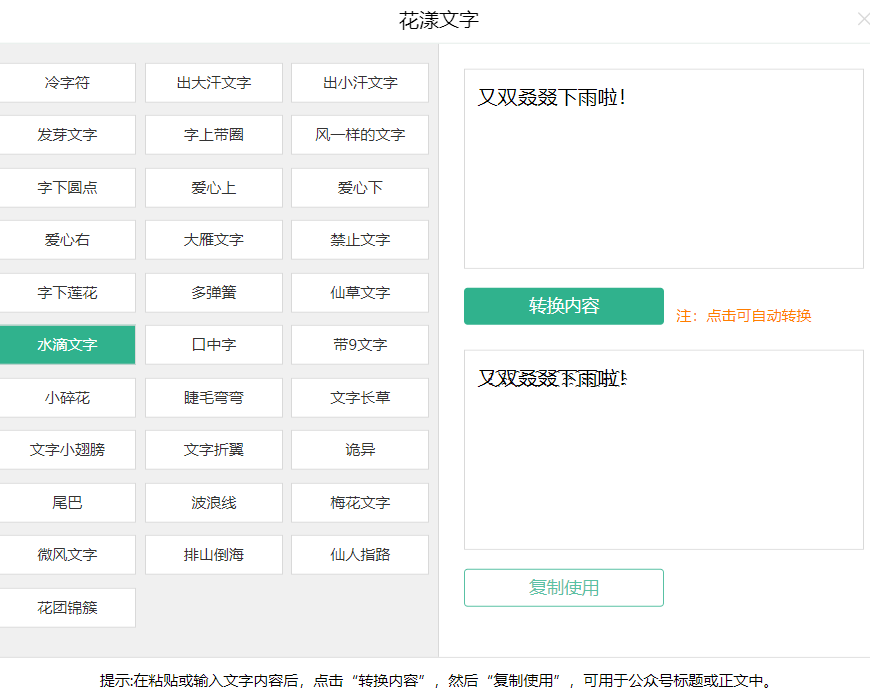Apply the 爱心上 heart style

point(213,188)
